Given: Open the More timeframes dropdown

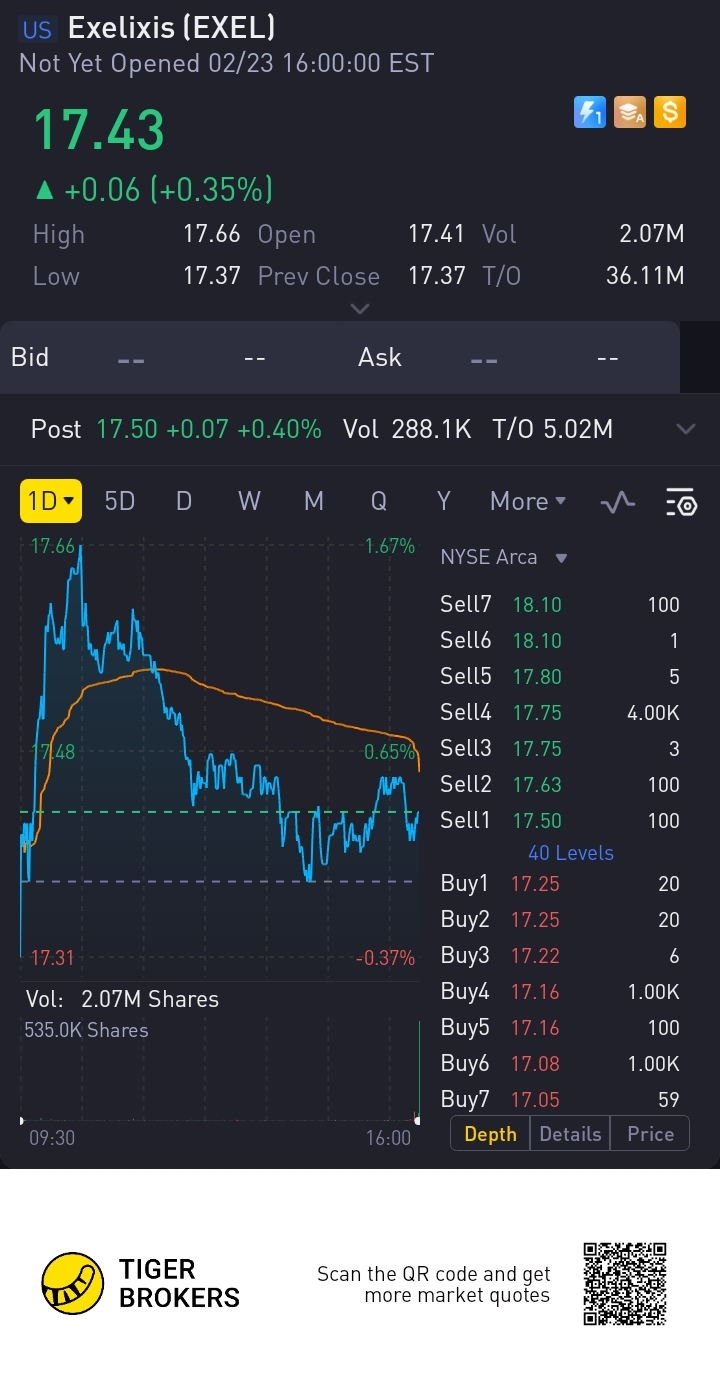Looking at the screenshot, I should [x=528, y=501].
